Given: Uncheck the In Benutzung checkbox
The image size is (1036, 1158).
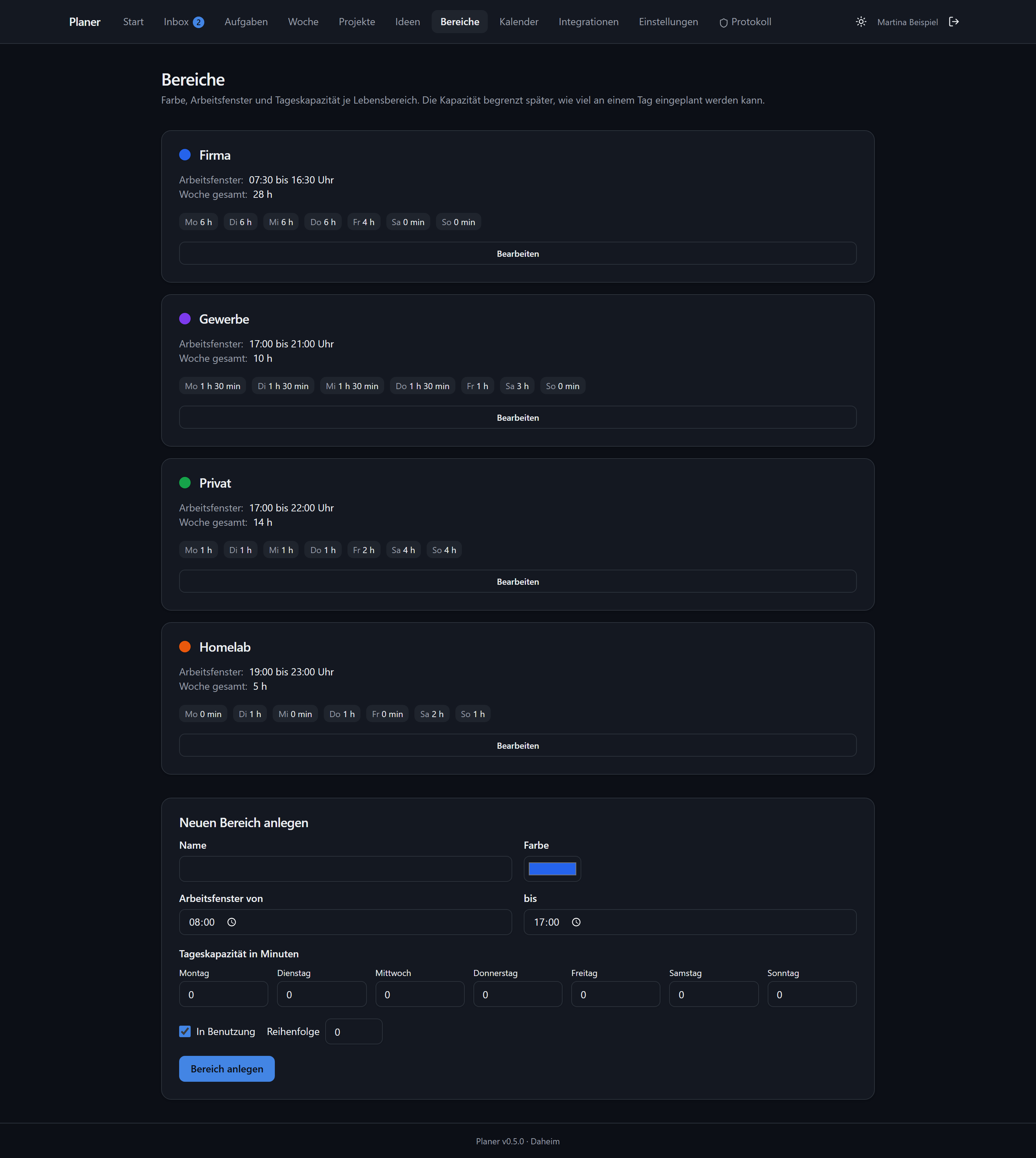Looking at the screenshot, I should click(185, 1031).
